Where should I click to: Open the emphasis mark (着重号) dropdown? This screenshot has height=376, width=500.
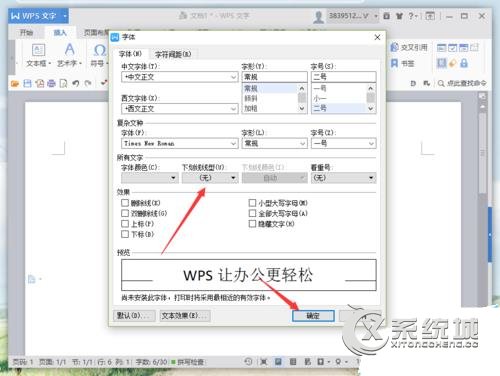(343, 178)
